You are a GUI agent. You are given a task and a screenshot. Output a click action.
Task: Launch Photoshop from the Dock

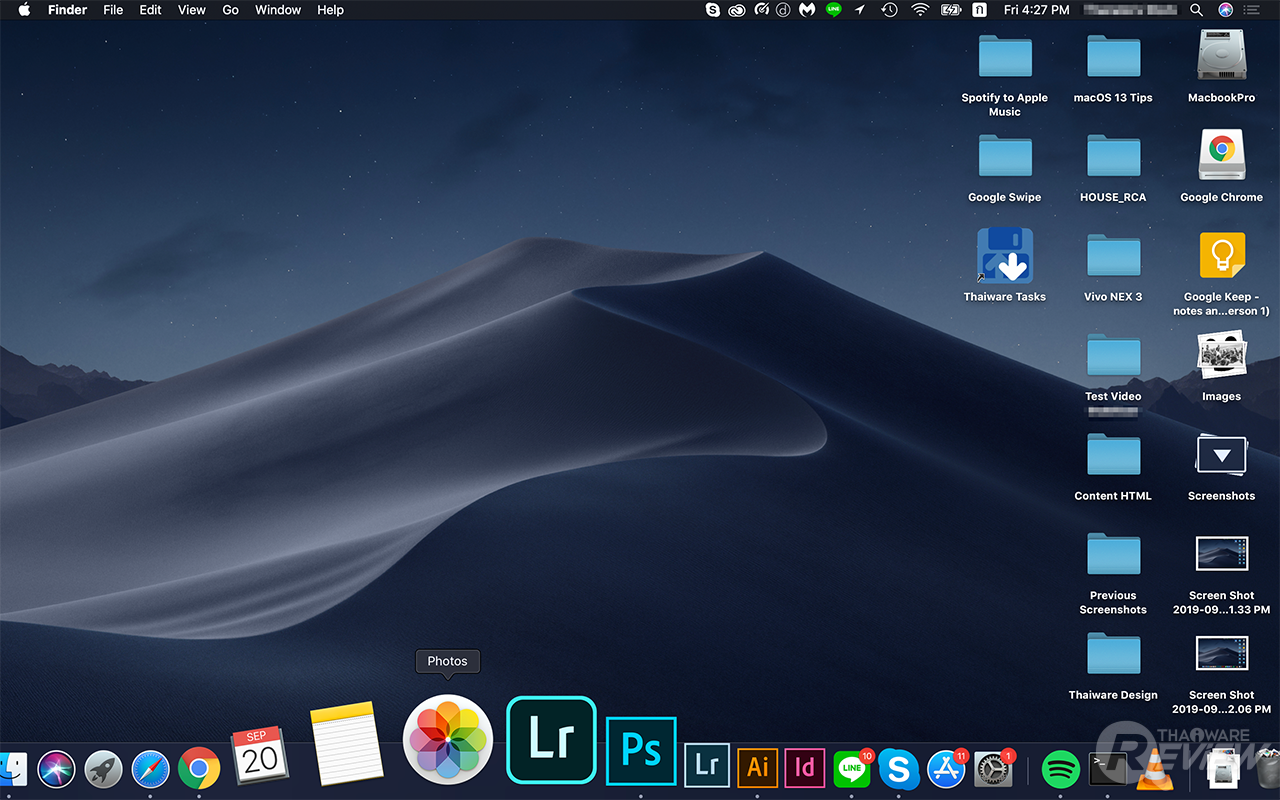point(641,752)
